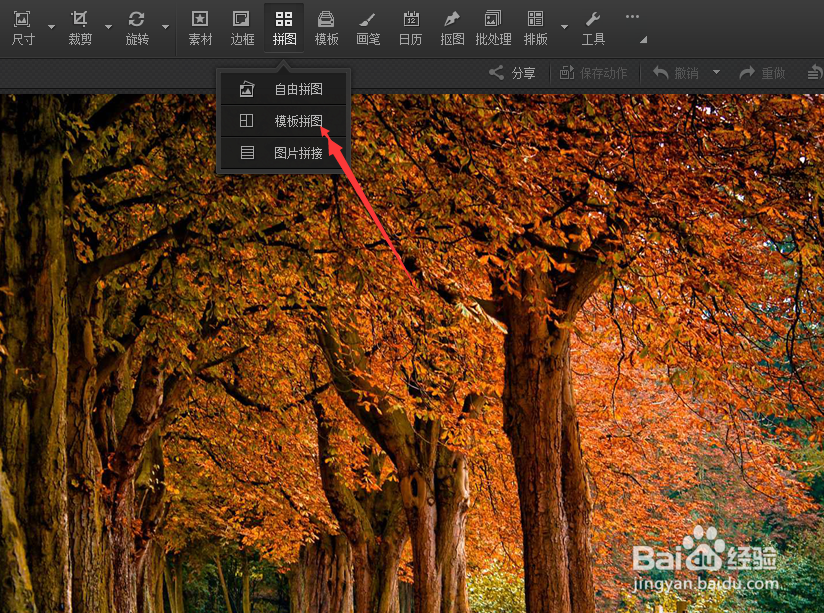Viewport: 824px width, 613px height.
Task: Show more toolbar options (three dots)
Action: pyautogui.click(x=632, y=17)
